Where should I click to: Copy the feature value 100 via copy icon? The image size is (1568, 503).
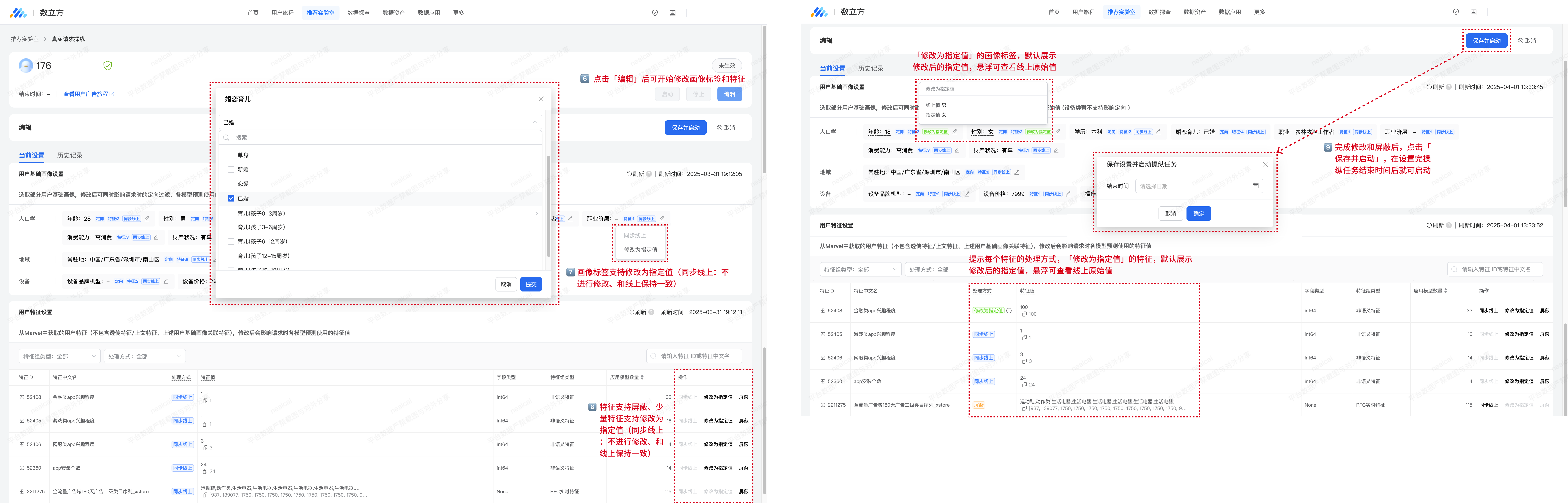tap(1024, 314)
